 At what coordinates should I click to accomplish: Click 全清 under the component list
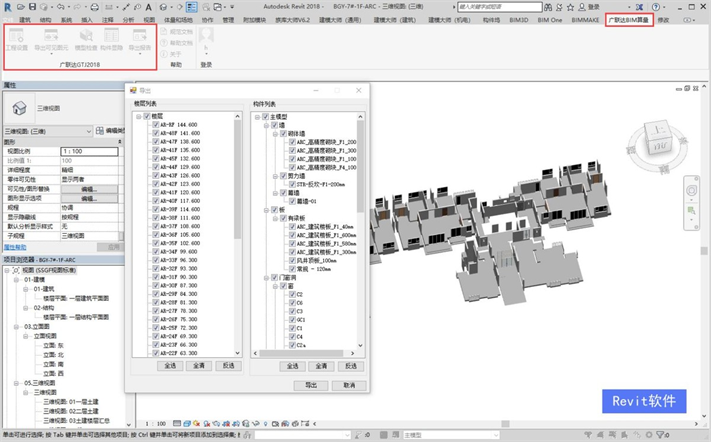[x=321, y=366]
